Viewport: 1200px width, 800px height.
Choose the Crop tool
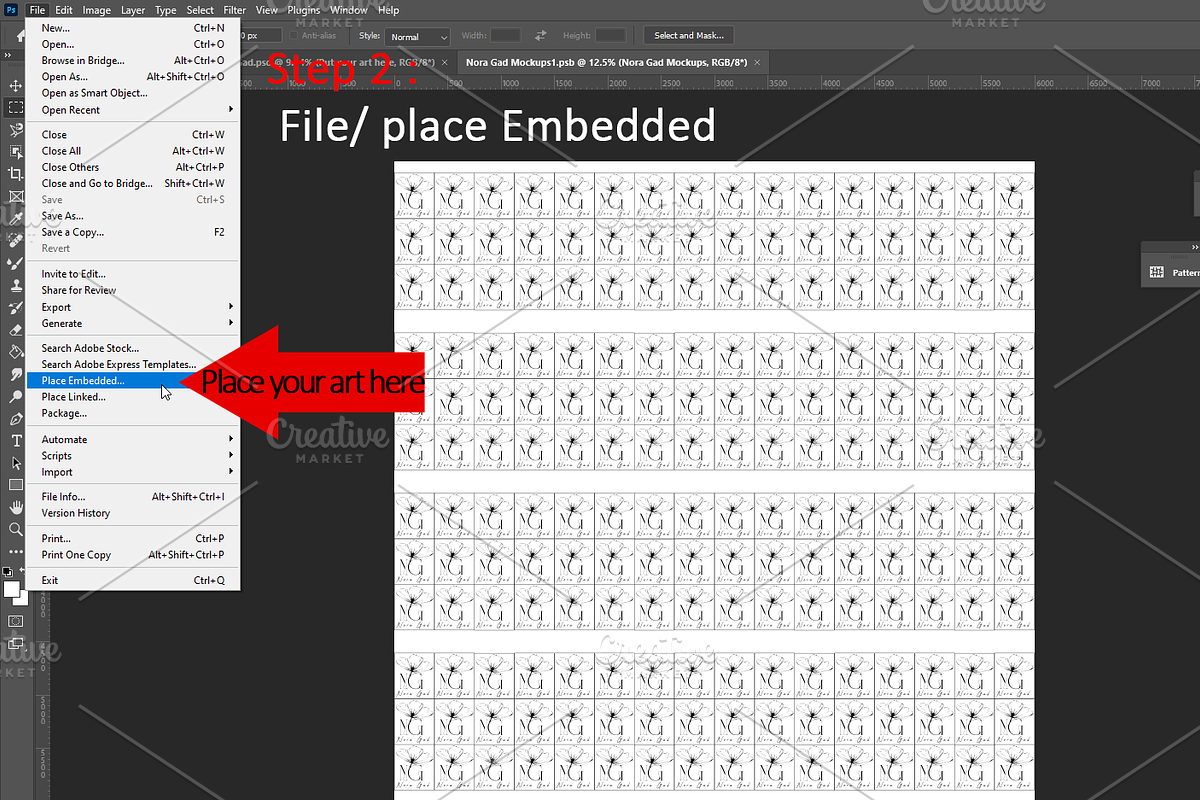pyautogui.click(x=15, y=174)
